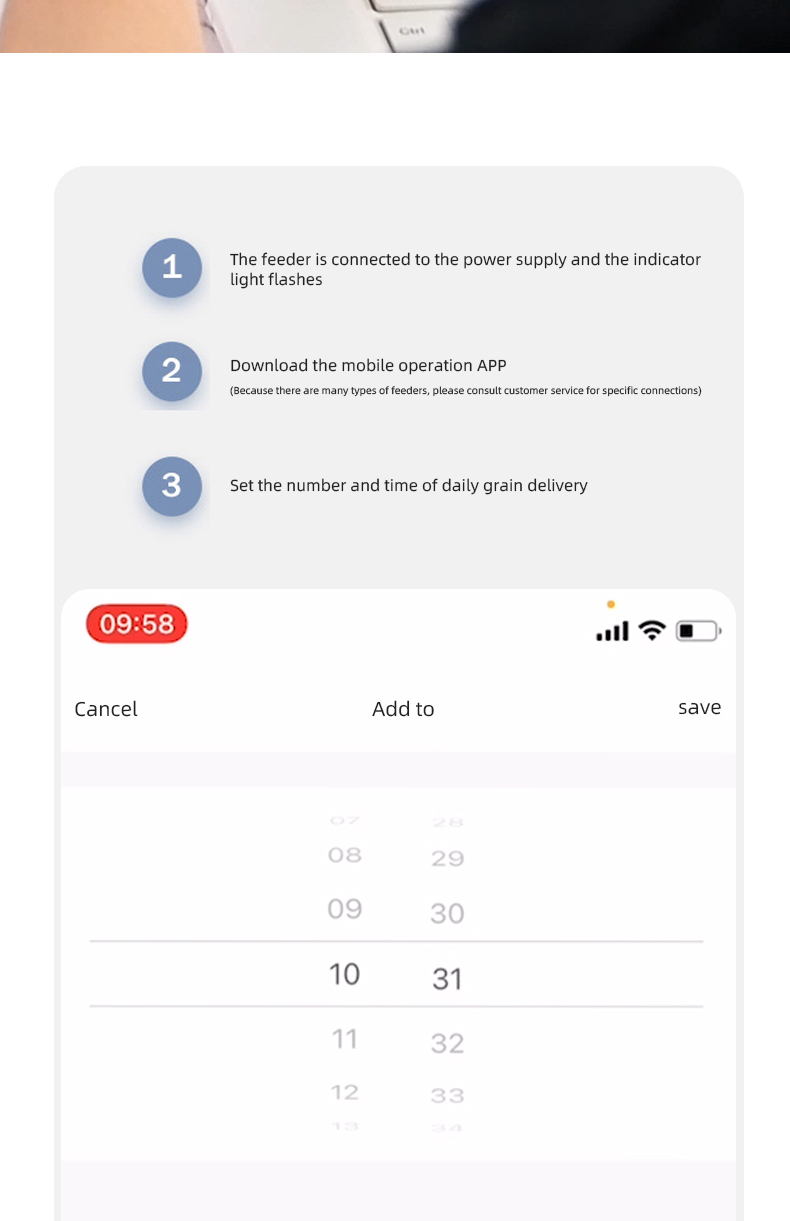Select minute 33 in the picker
Viewport: 790px width, 1221px height.
pyautogui.click(x=447, y=1096)
